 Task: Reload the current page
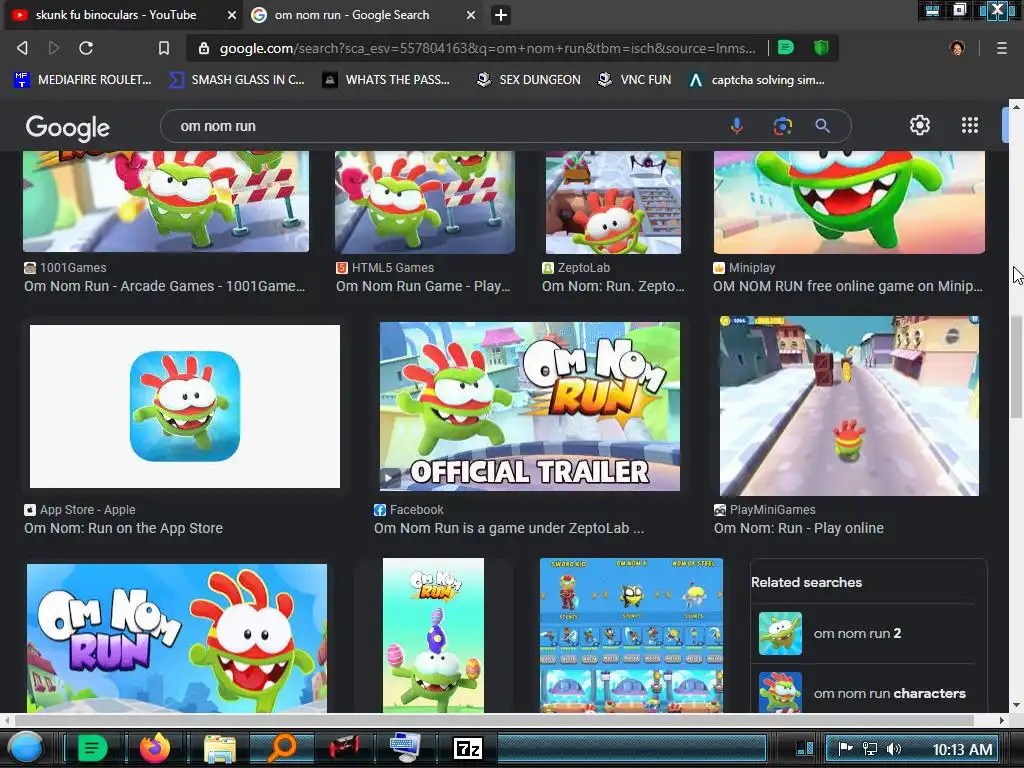pos(86,48)
